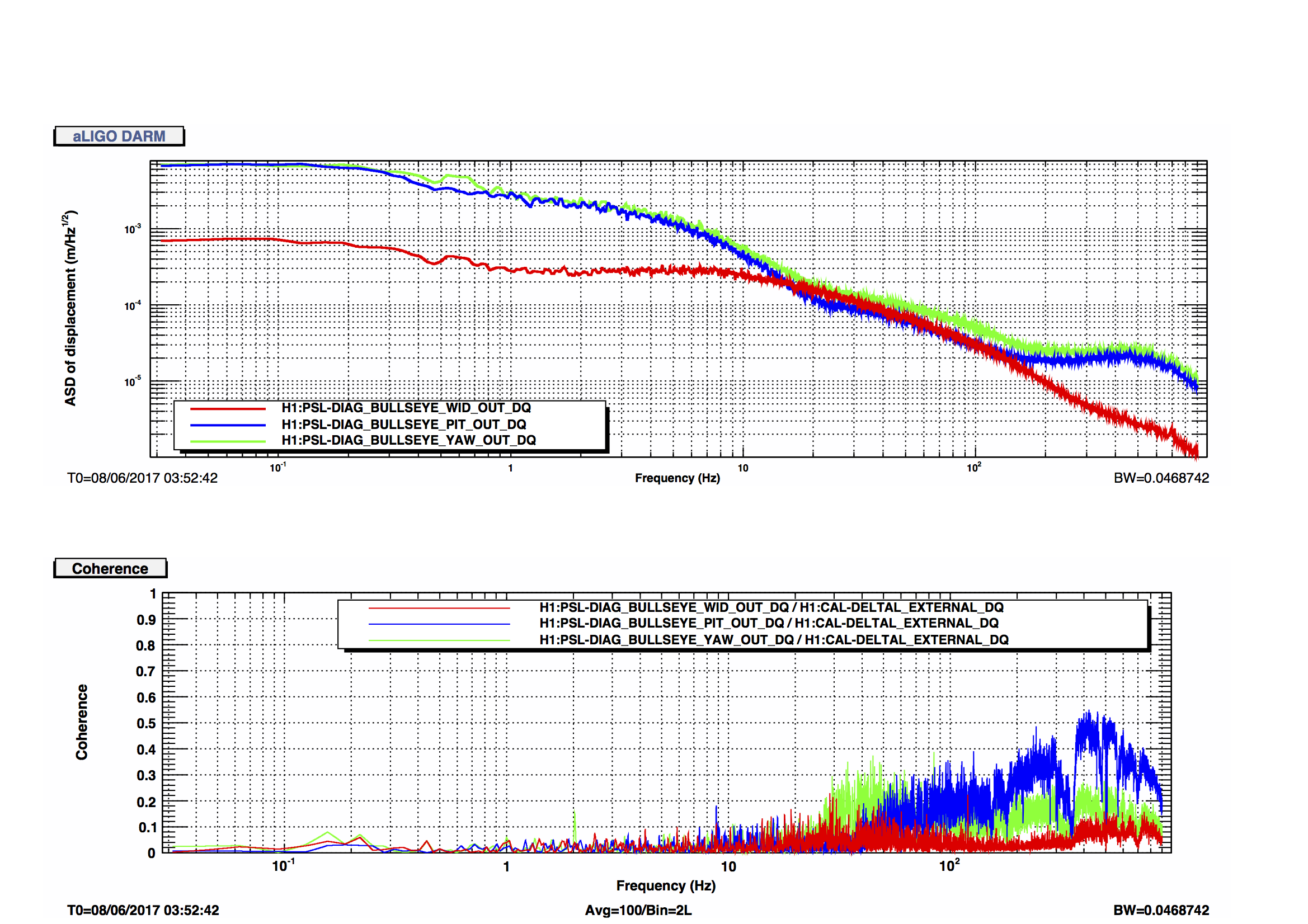Screen dimensions: 1308x924
Task: Click red line sample for WID_OUT_DQ in top legend
Action: [x=228, y=409]
